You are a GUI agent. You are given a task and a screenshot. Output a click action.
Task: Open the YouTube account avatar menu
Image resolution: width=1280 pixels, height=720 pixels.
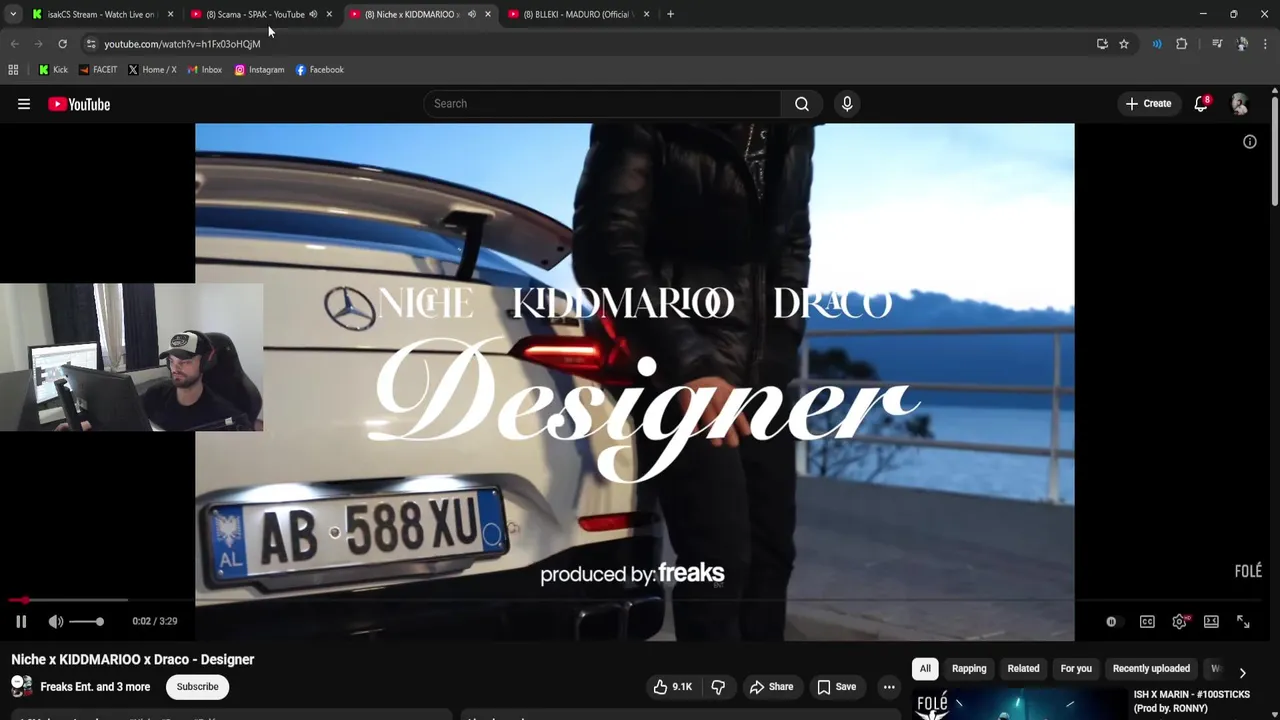[1240, 104]
